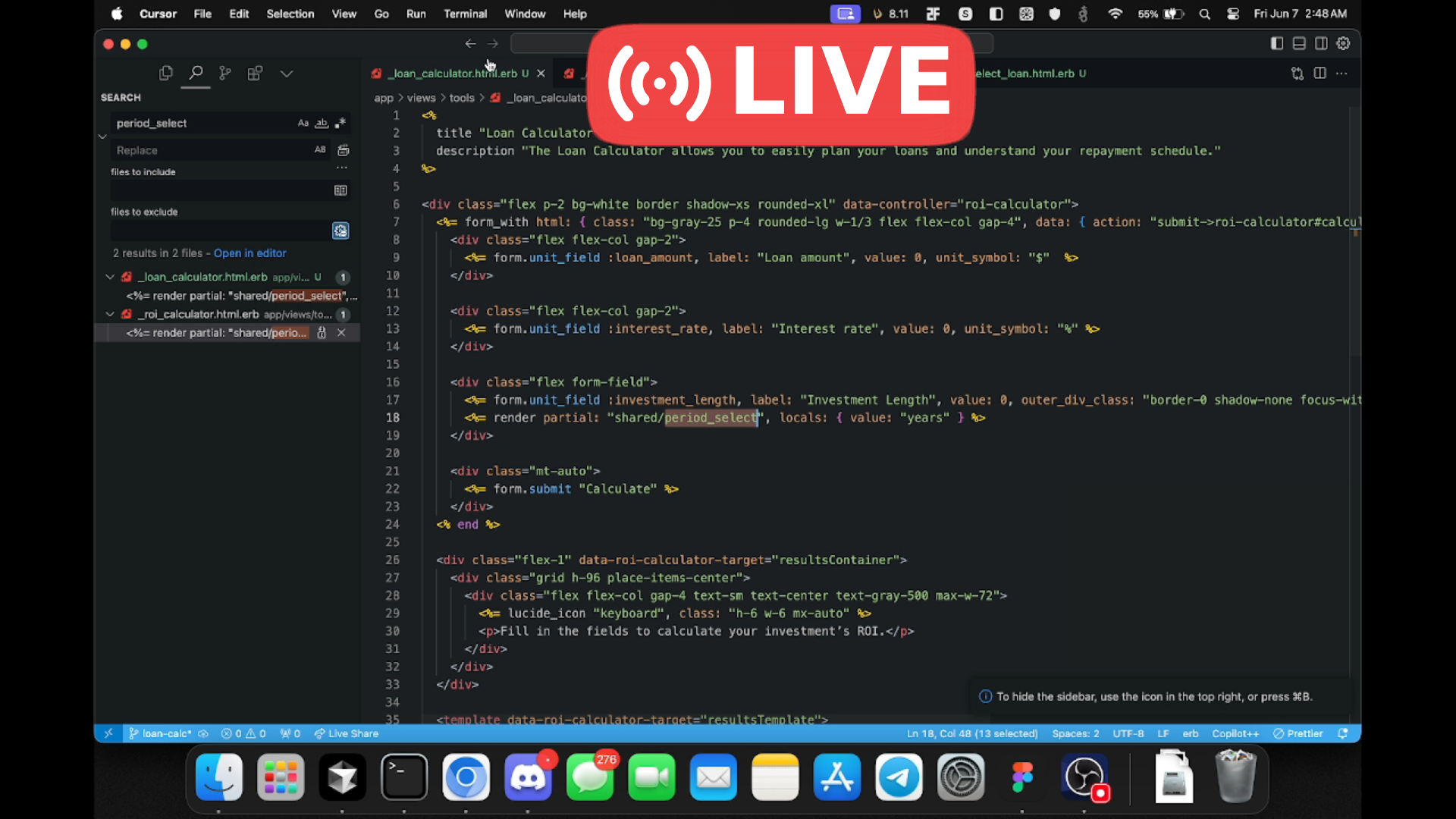
Task: Toggle Match Whole Word option
Action: (322, 123)
